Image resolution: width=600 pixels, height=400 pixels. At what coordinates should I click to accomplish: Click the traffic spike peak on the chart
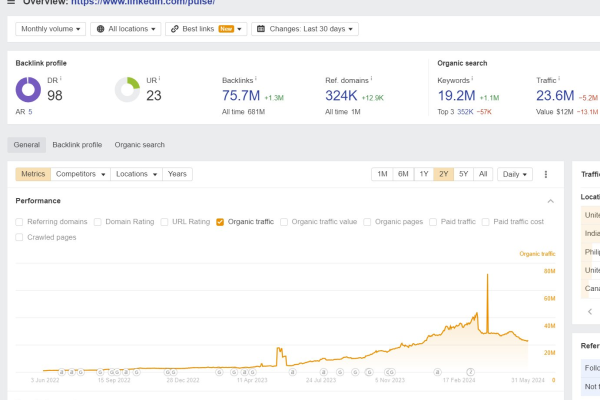(x=488, y=274)
